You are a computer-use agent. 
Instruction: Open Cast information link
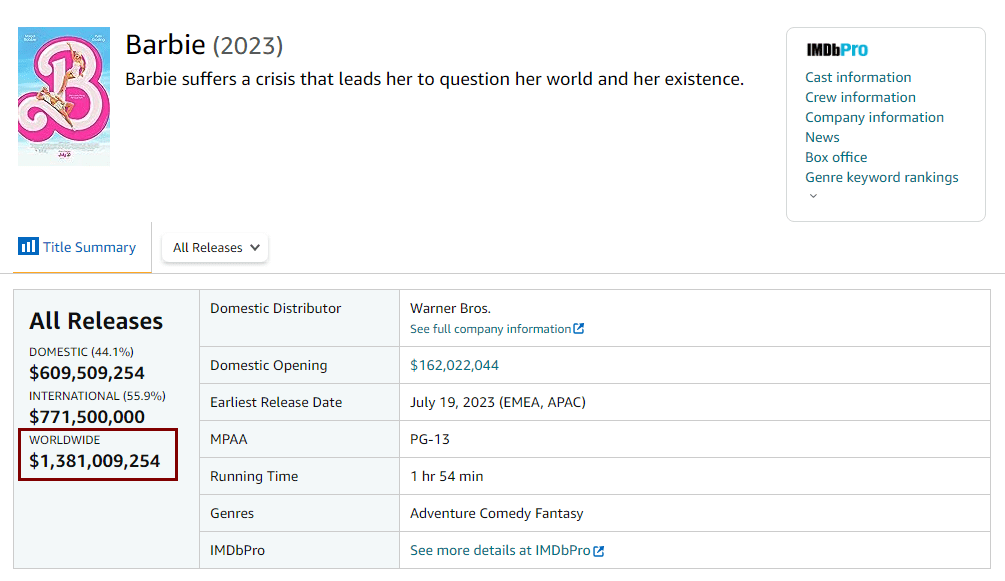pos(858,77)
